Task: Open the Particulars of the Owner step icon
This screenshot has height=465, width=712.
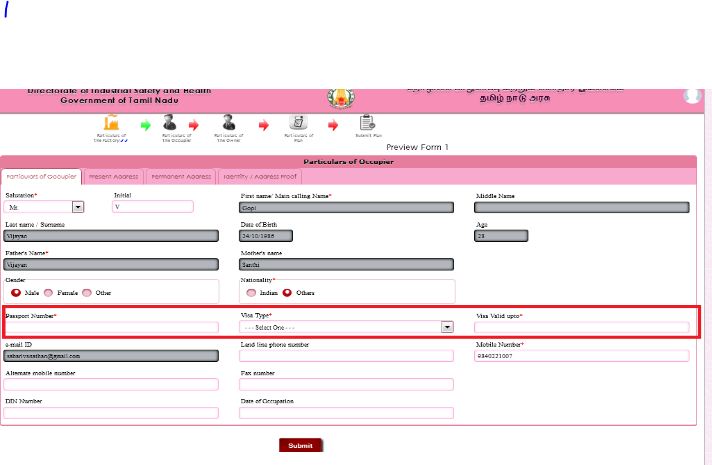Action: pos(229,122)
